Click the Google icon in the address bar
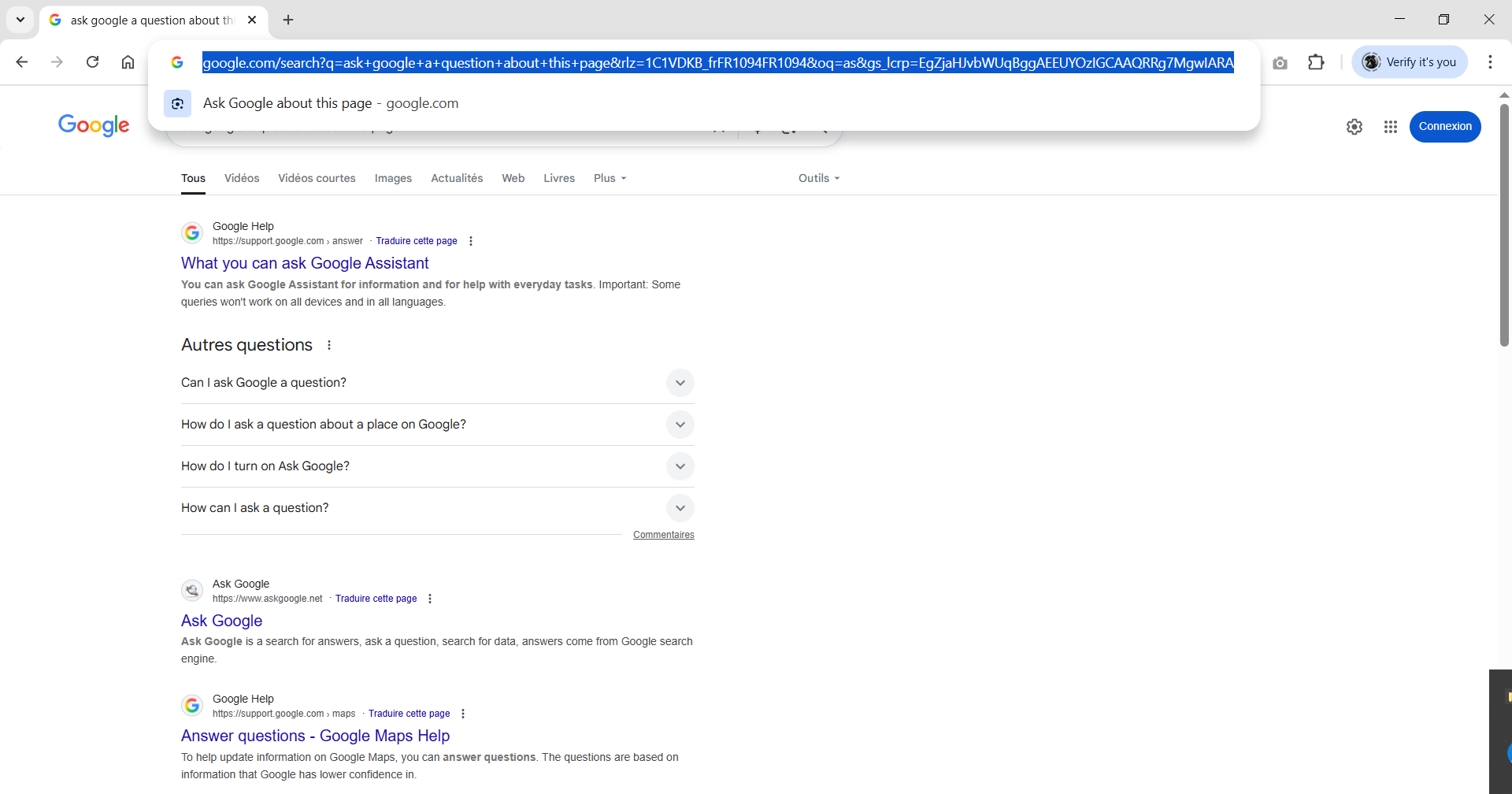The image size is (1512, 794). click(177, 62)
